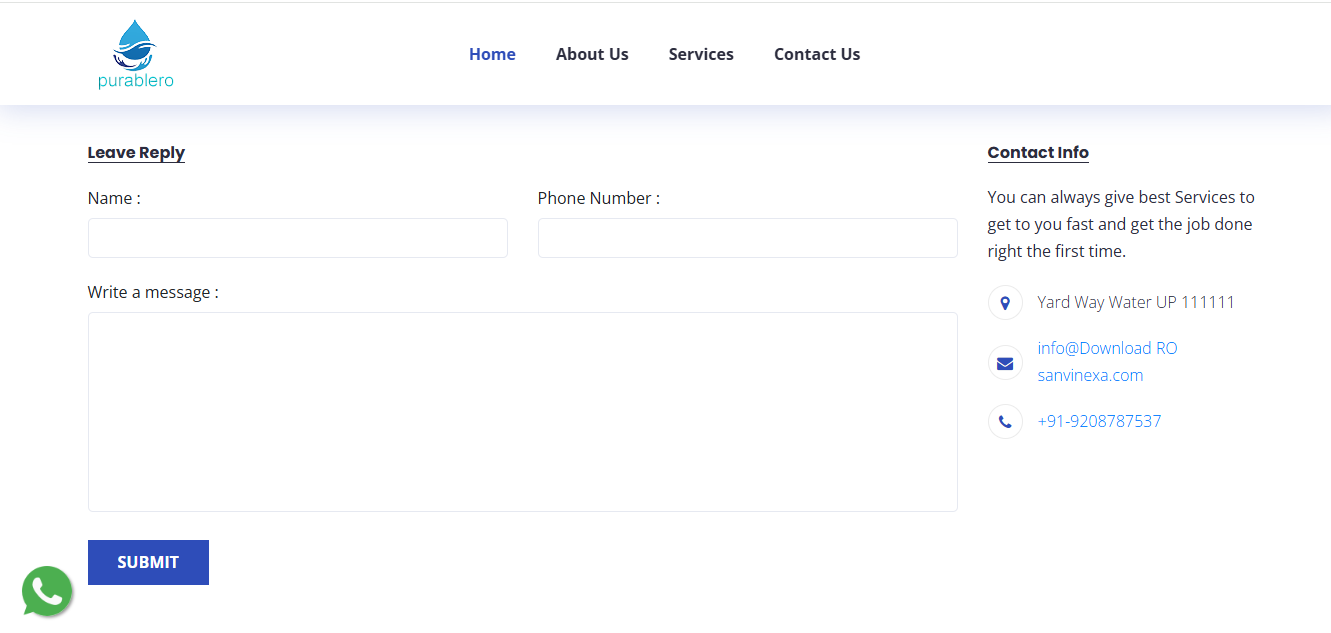Click the Contact Info heading
Viewport: 1331px width, 633px height.
coord(1038,153)
